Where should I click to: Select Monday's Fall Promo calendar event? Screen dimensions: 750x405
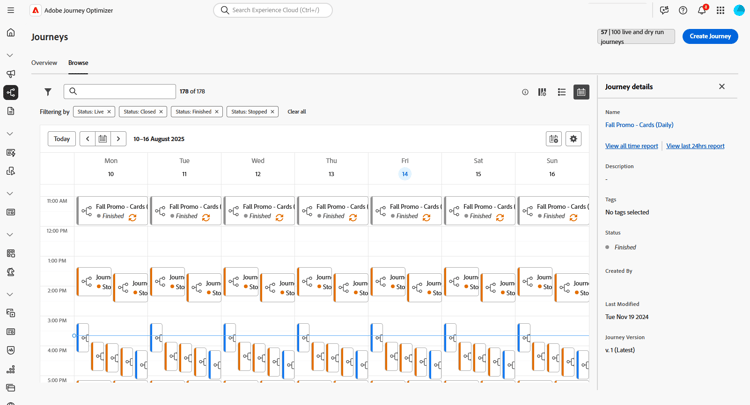(x=112, y=211)
